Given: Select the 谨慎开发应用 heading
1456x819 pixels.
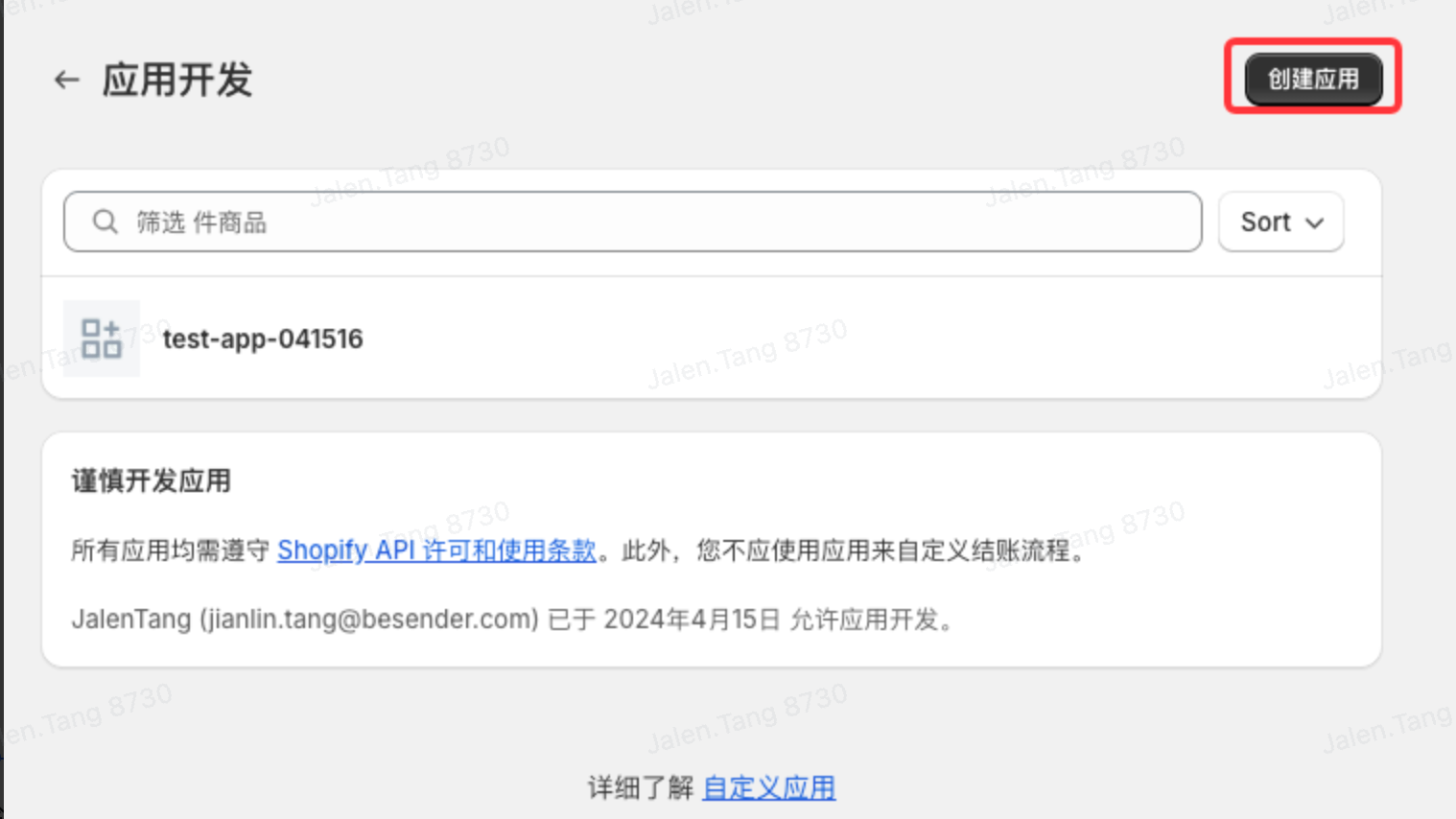Looking at the screenshot, I should 152,480.
